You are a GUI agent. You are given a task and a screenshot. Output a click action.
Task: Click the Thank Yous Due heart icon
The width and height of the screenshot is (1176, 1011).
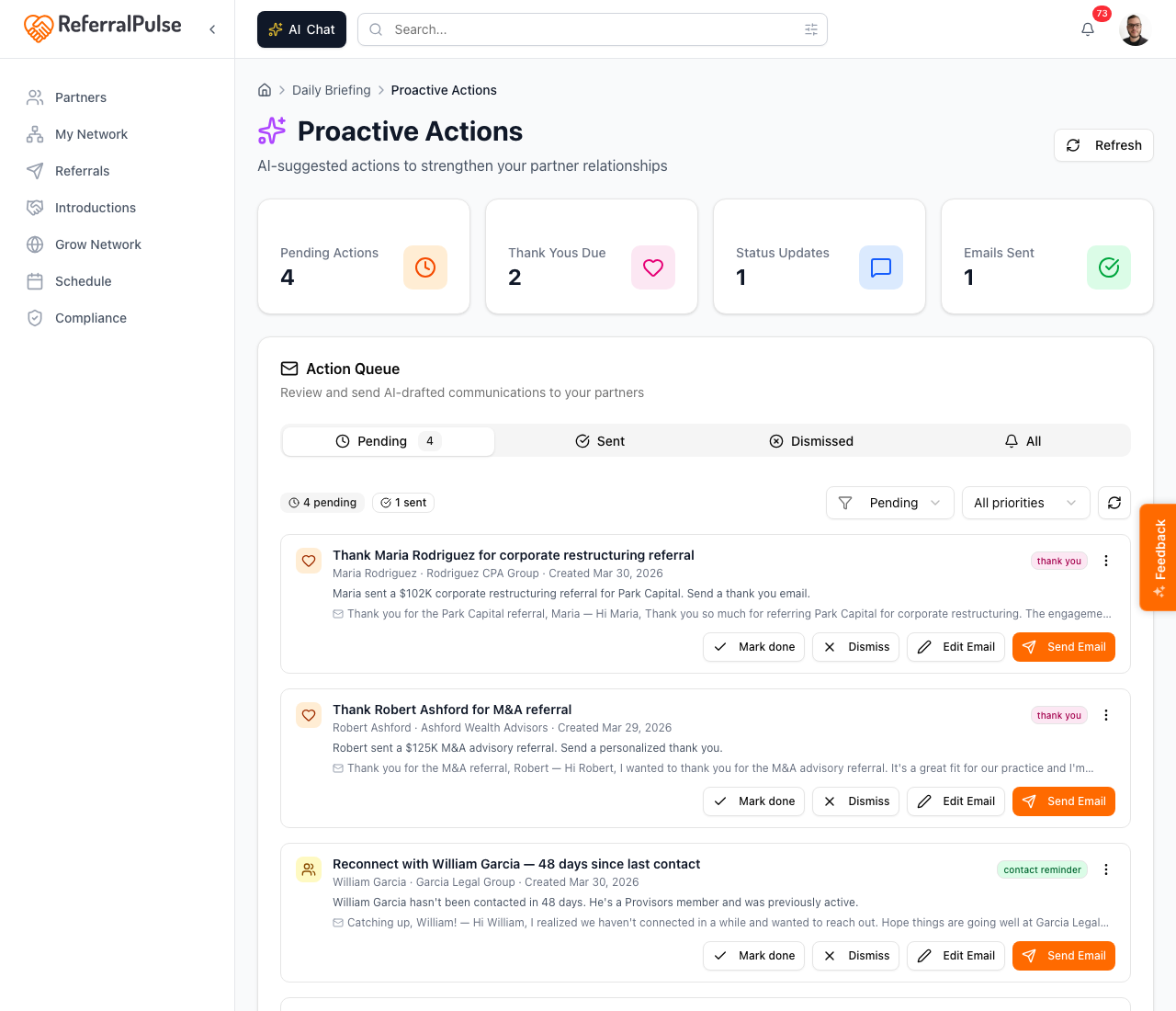(x=653, y=267)
